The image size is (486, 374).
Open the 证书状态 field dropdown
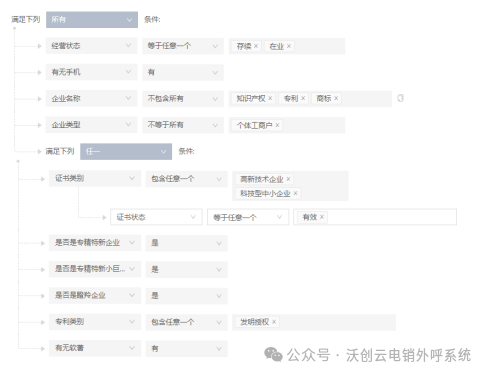pyautogui.click(x=156, y=217)
